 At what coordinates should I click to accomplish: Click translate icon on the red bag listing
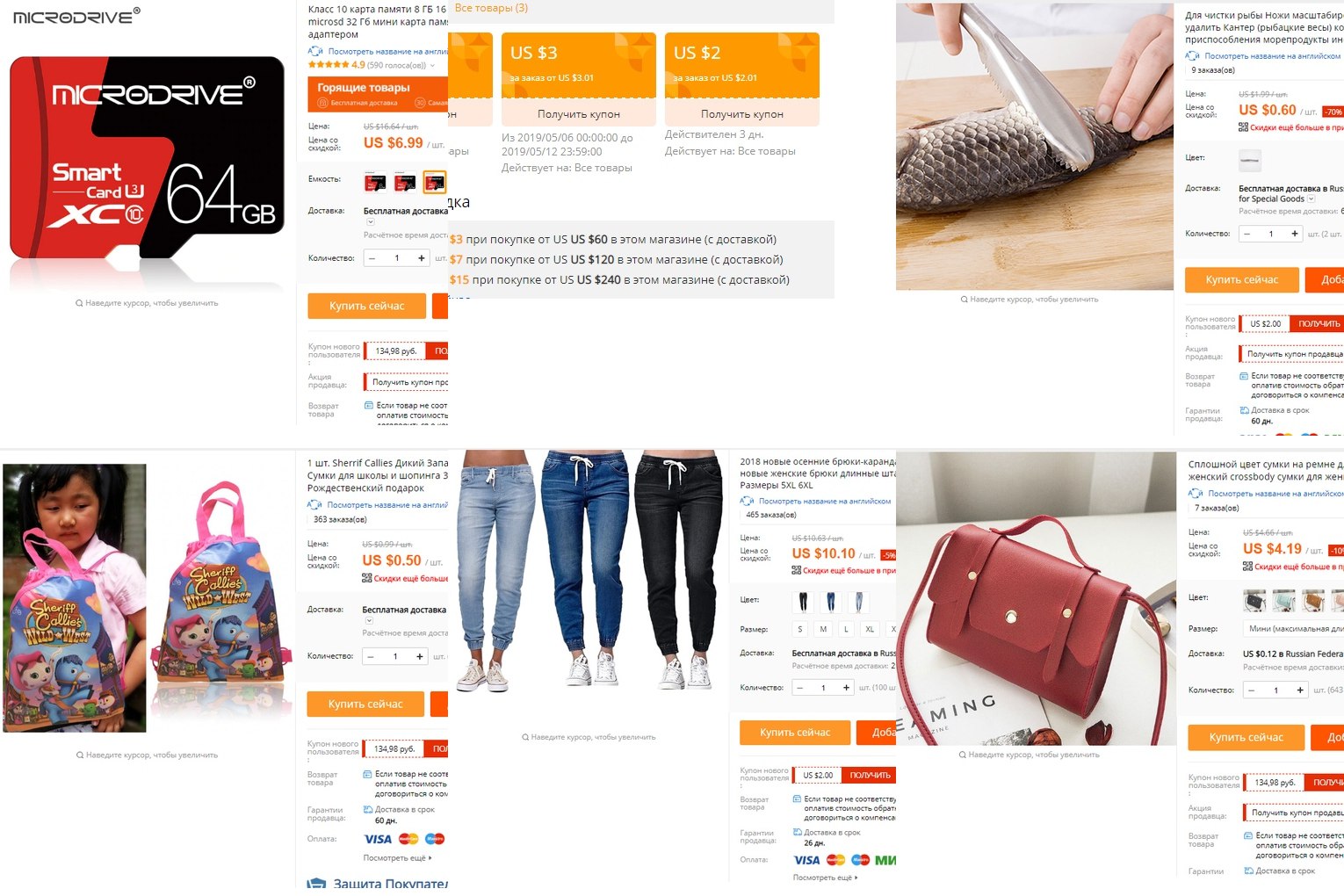click(x=1196, y=494)
